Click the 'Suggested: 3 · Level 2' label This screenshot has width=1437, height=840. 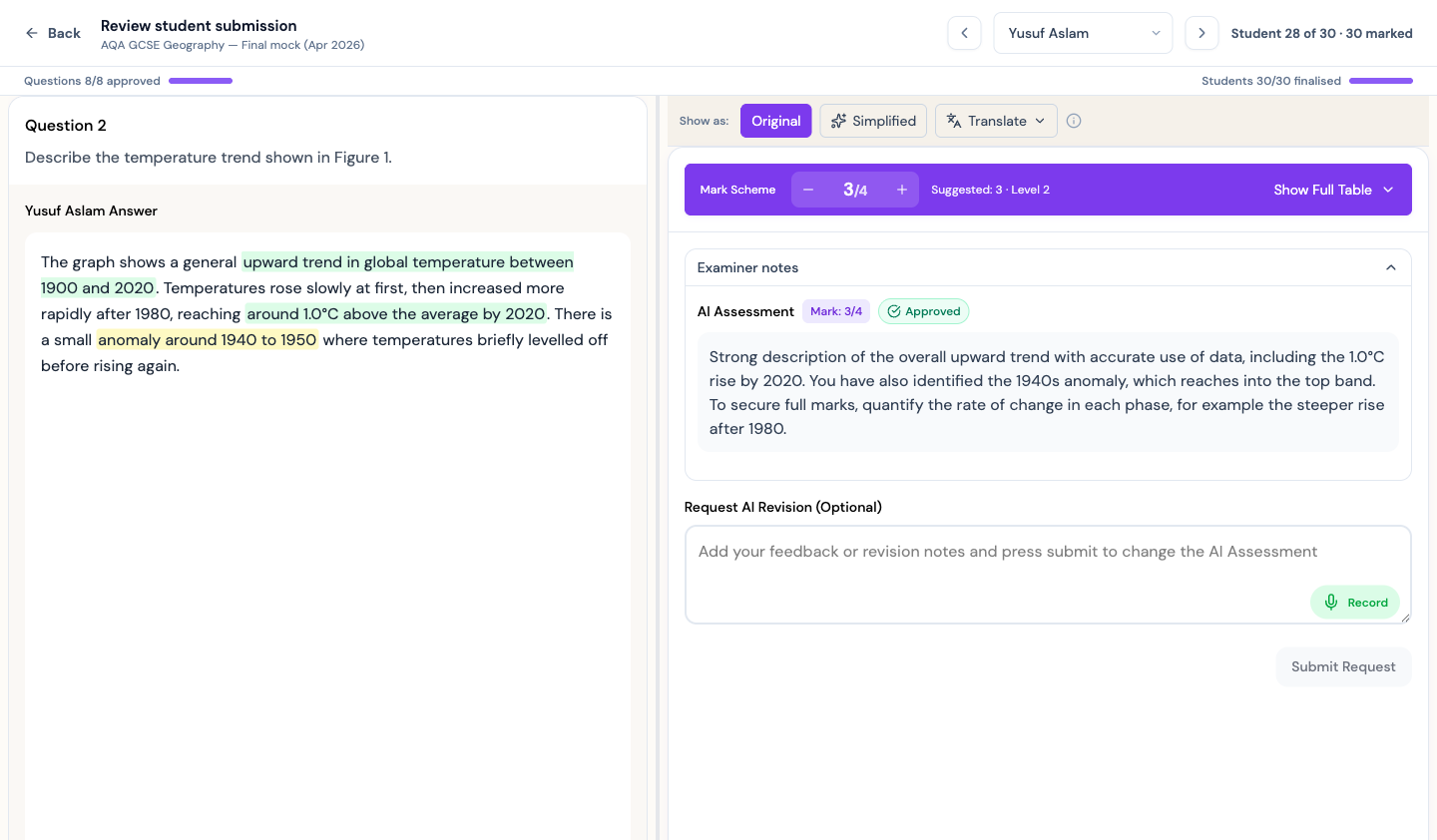(x=990, y=190)
